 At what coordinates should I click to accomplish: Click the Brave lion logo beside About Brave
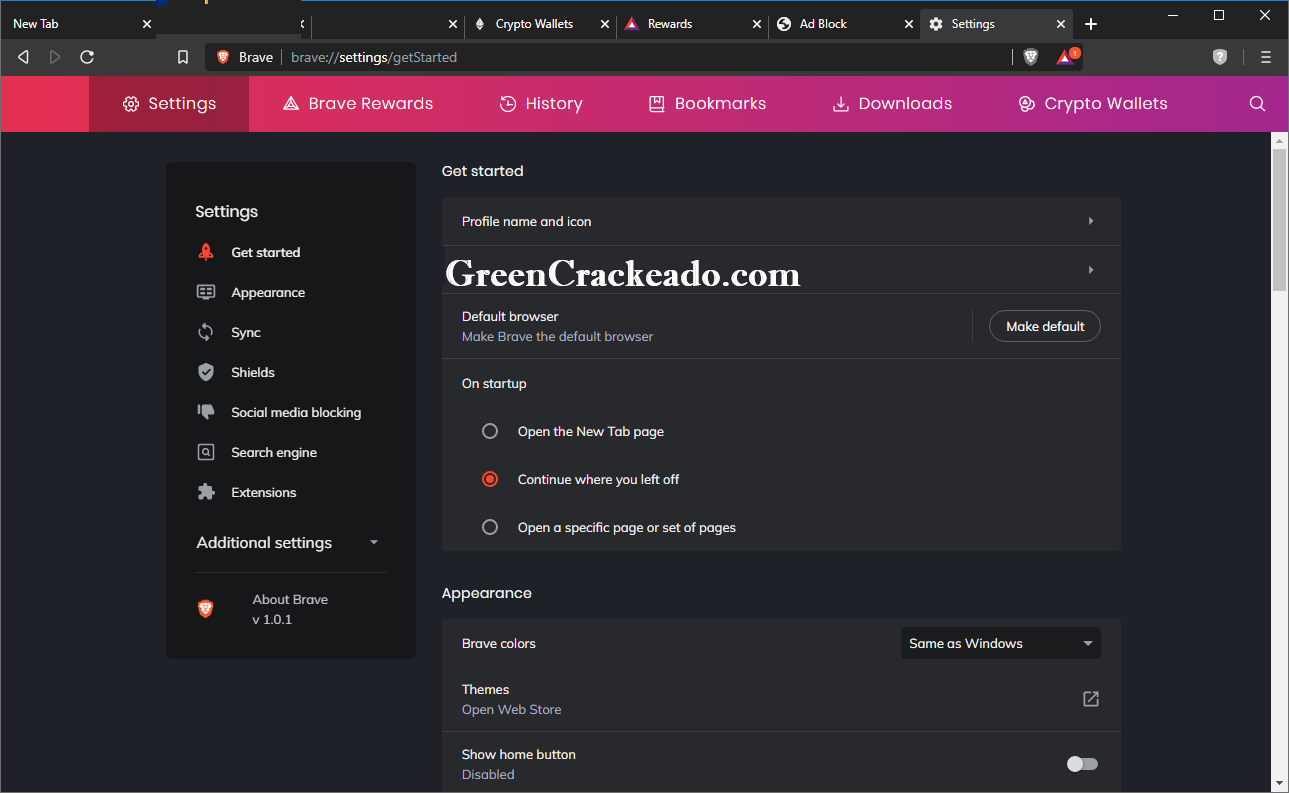tap(206, 608)
